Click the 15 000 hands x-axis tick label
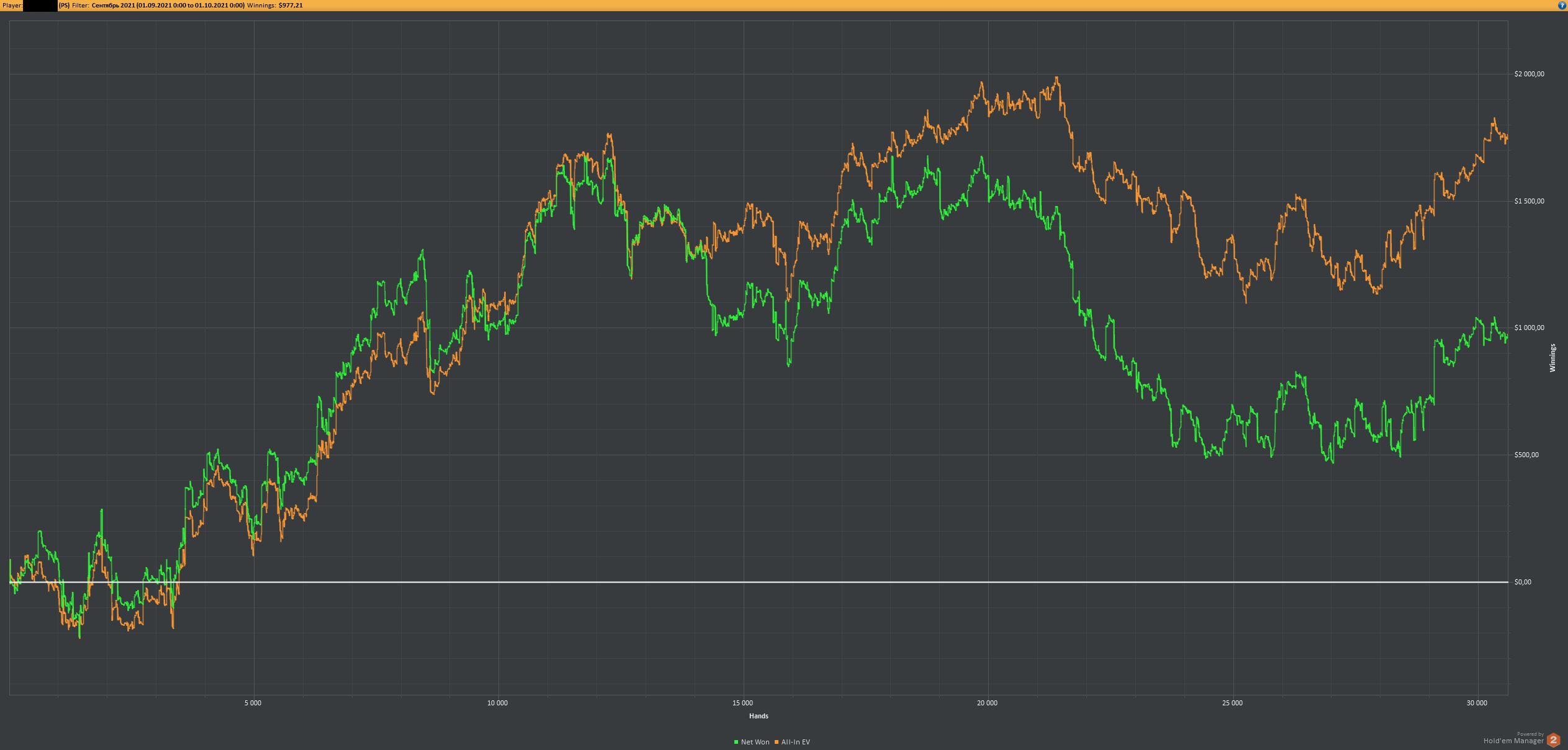The width and height of the screenshot is (1568, 750). (742, 703)
